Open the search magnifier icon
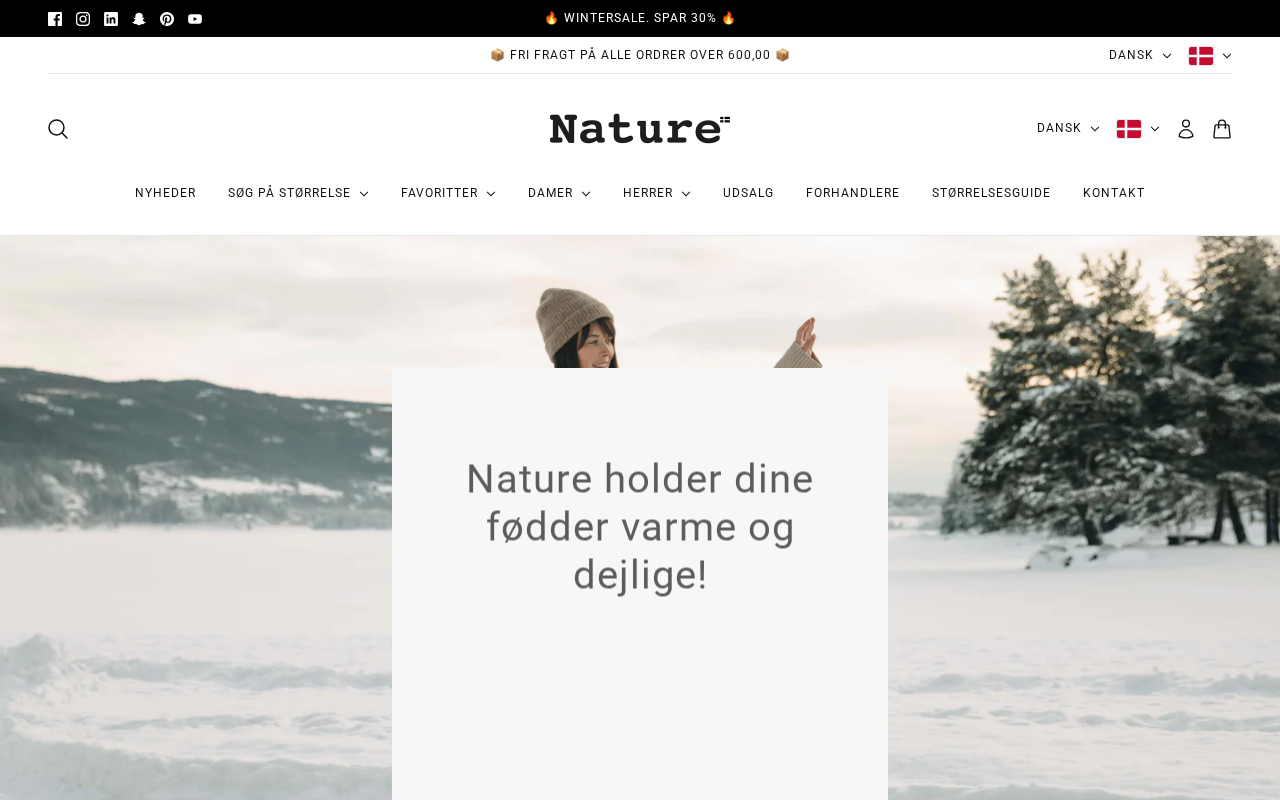The image size is (1280, 800). pos(58,129)
